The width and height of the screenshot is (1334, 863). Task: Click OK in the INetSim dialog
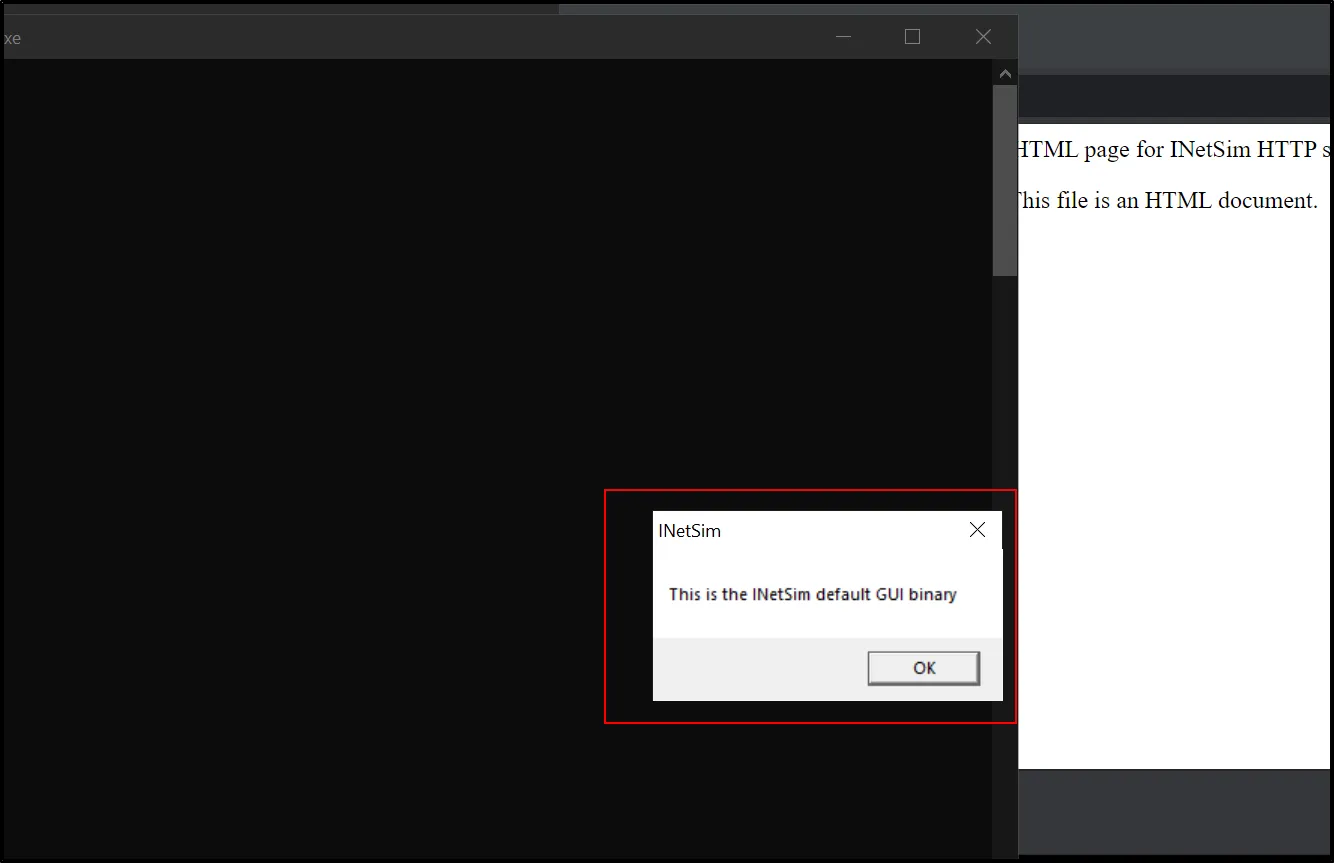pos(923,668)
